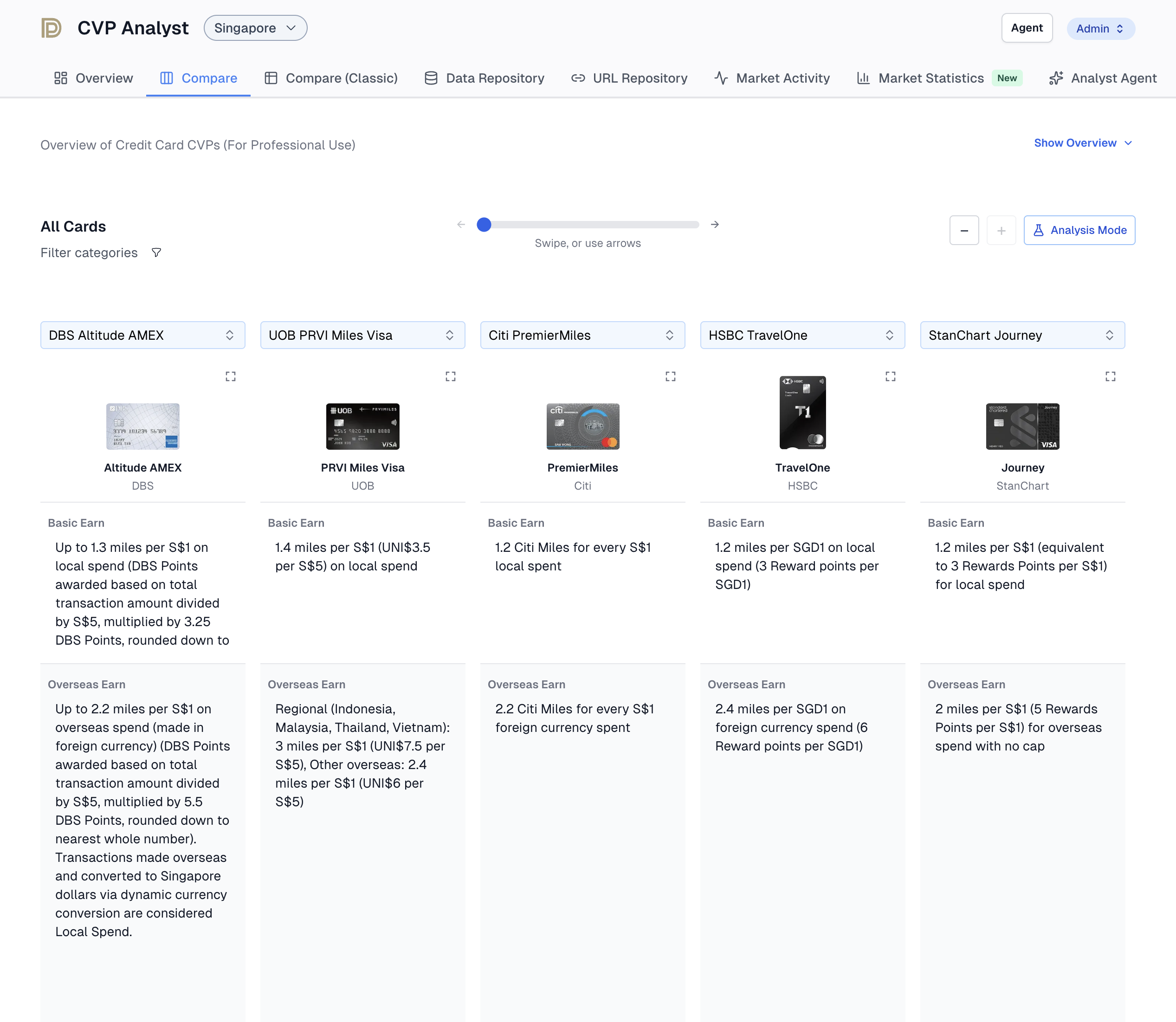This screenshot has width=1176, height=1022.
Task: Click the TravelOne card image
Action: point(802,412)
